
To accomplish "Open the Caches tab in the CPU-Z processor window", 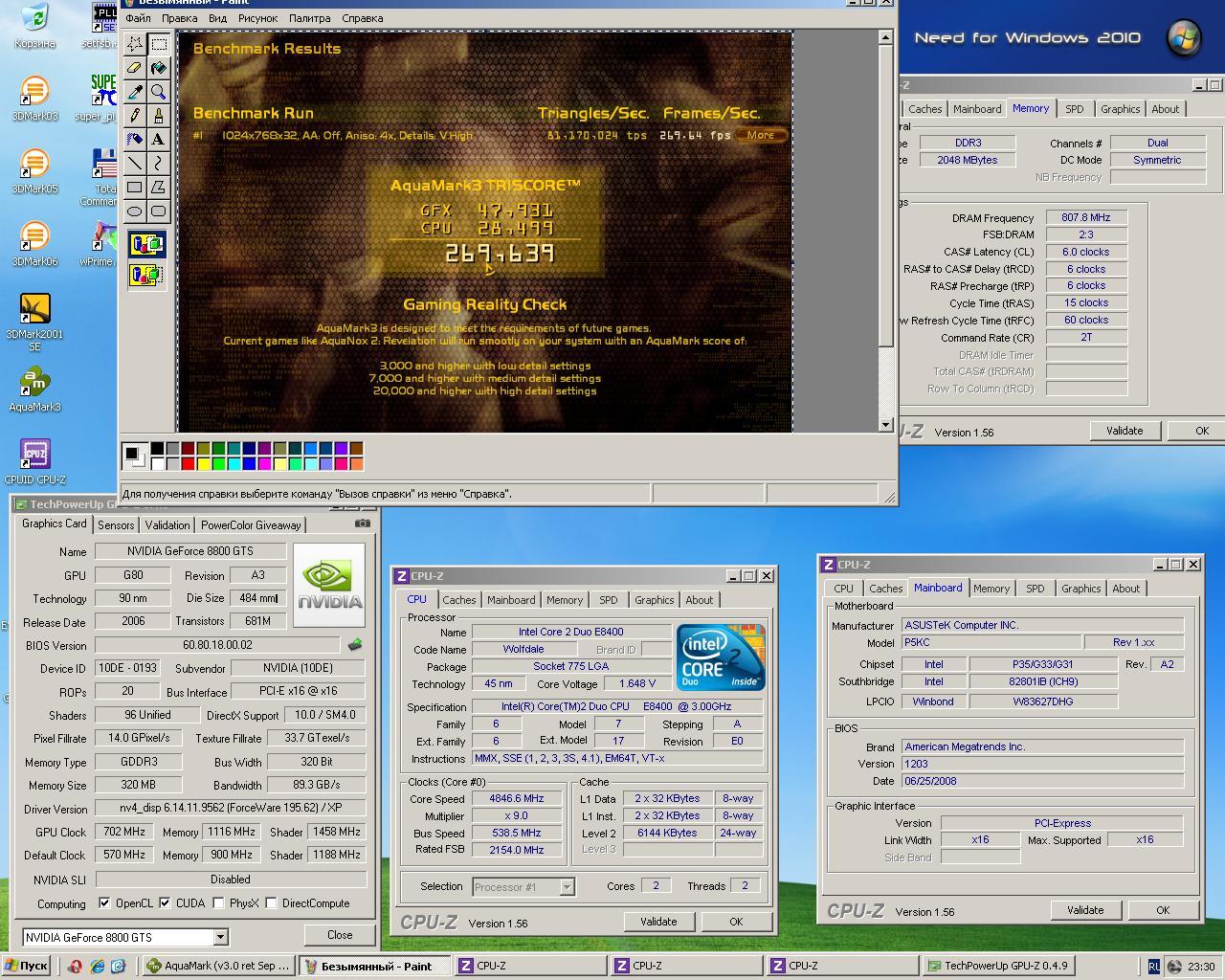I will 459,600.
